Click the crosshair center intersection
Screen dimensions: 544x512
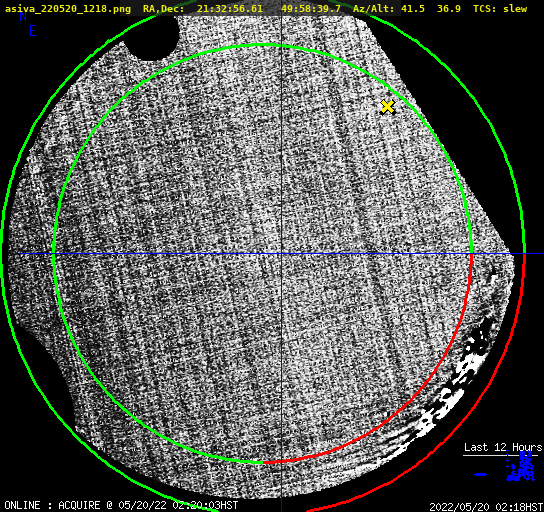(x=281, y=254)
